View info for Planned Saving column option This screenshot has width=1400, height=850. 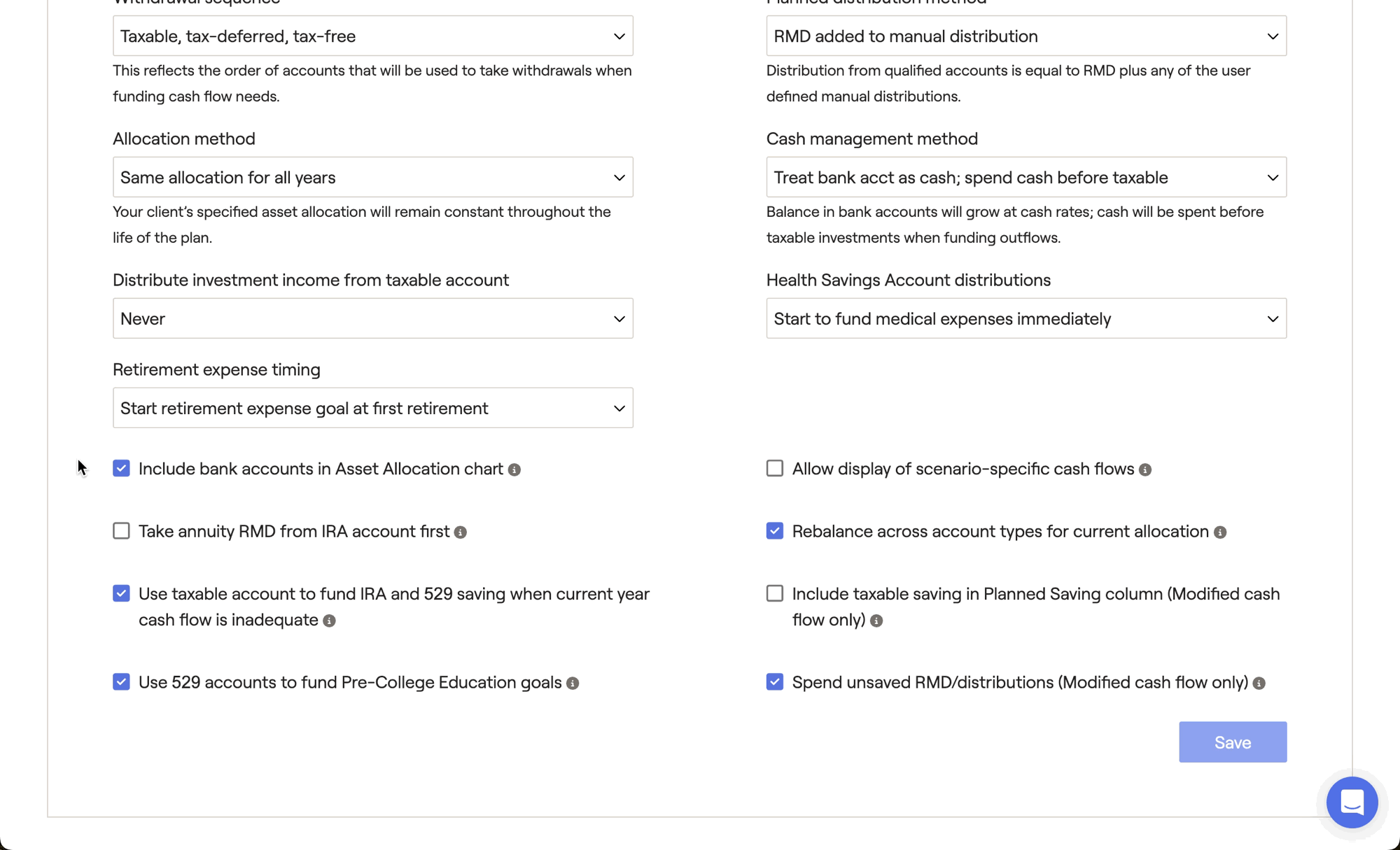click(x=876, y=621)
